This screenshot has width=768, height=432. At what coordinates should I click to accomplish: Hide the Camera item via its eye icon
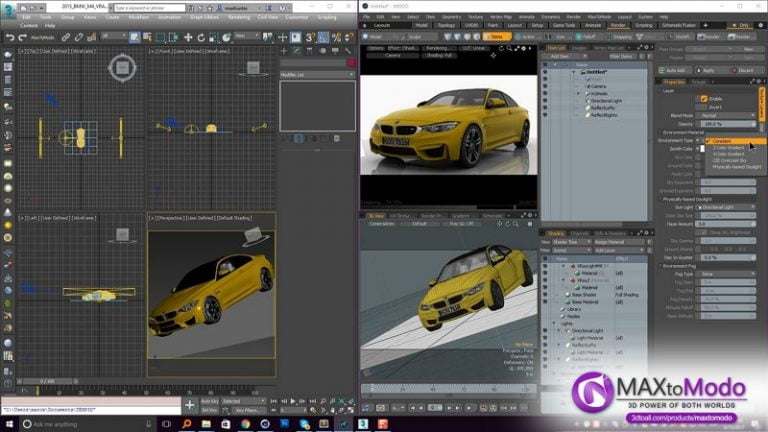pyautogui.click(x=545, y=86)
